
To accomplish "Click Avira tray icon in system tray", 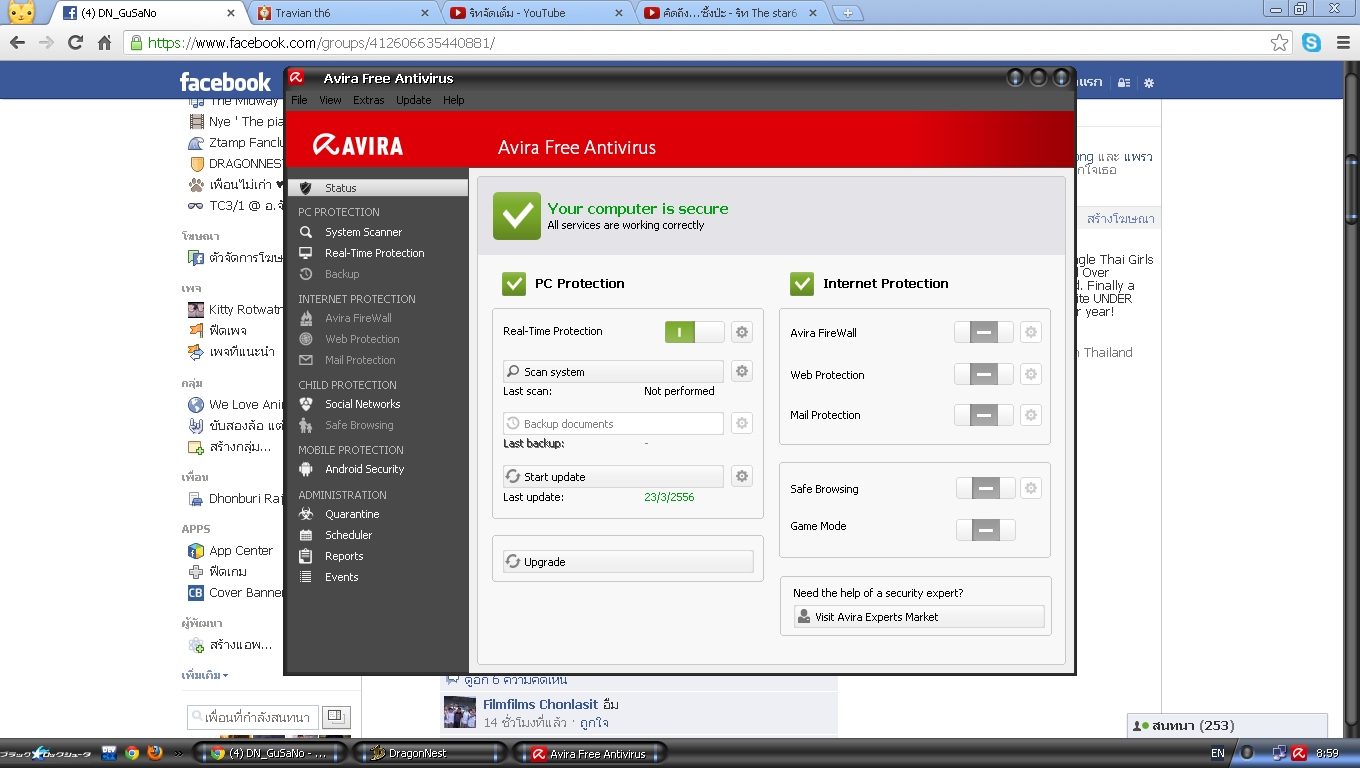I will (1299, 753).
